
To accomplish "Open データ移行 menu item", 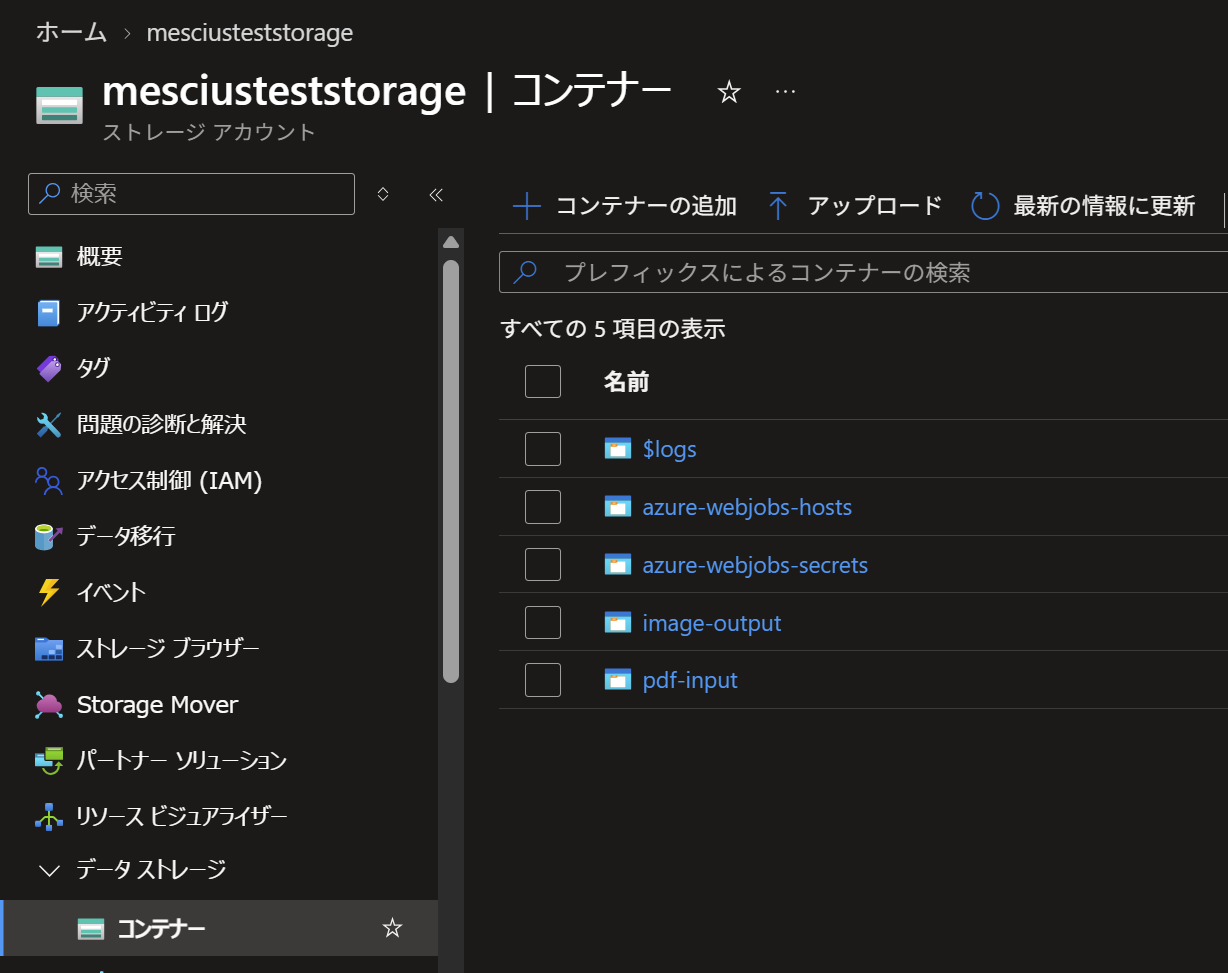I will click(126, 537).
